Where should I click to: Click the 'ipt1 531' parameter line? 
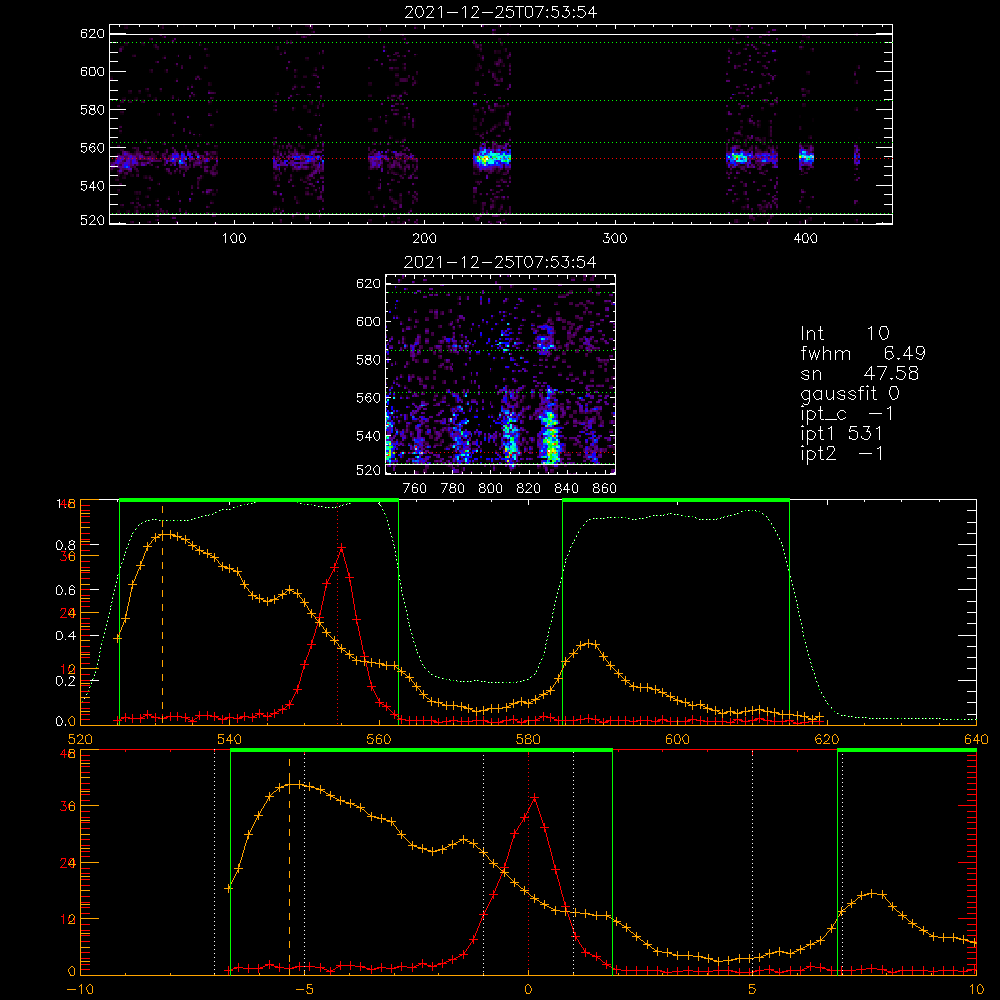[x=841, y=434]
